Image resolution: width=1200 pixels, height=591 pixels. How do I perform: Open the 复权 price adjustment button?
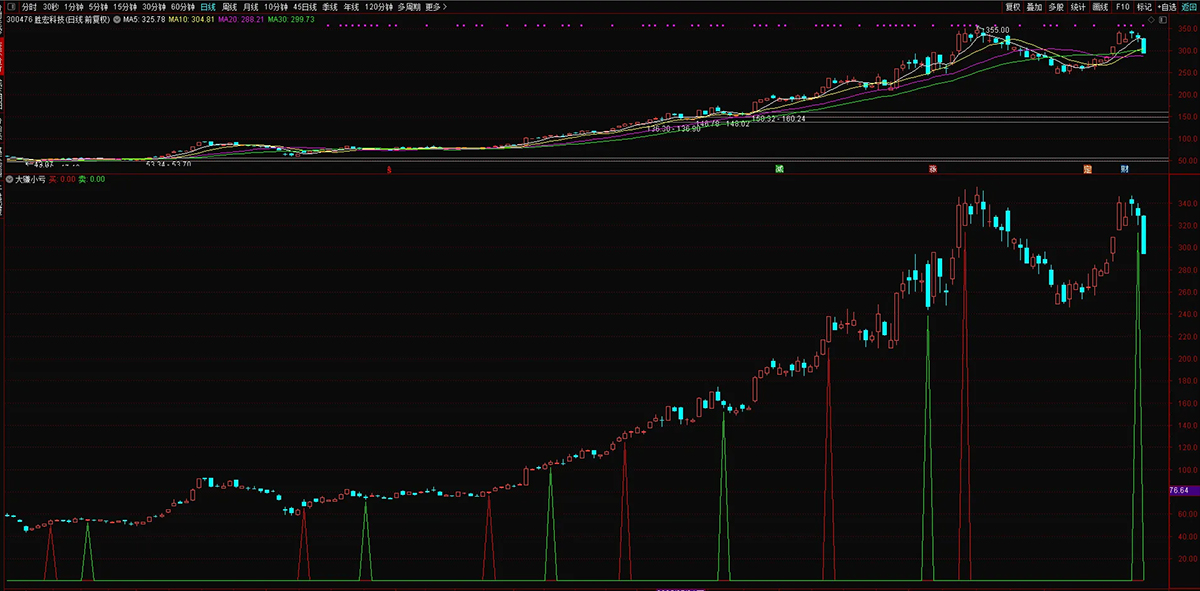tap(1013, 6)
